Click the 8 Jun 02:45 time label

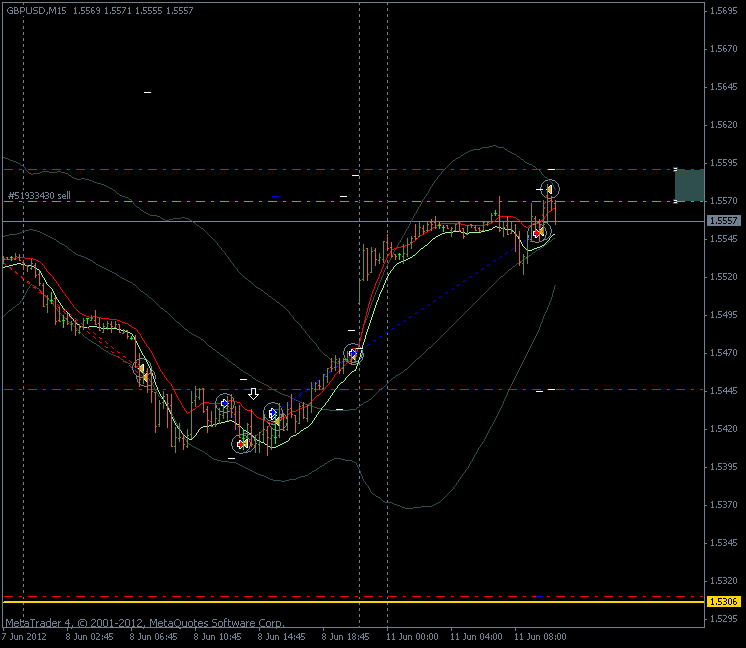[x=89, y=637]
